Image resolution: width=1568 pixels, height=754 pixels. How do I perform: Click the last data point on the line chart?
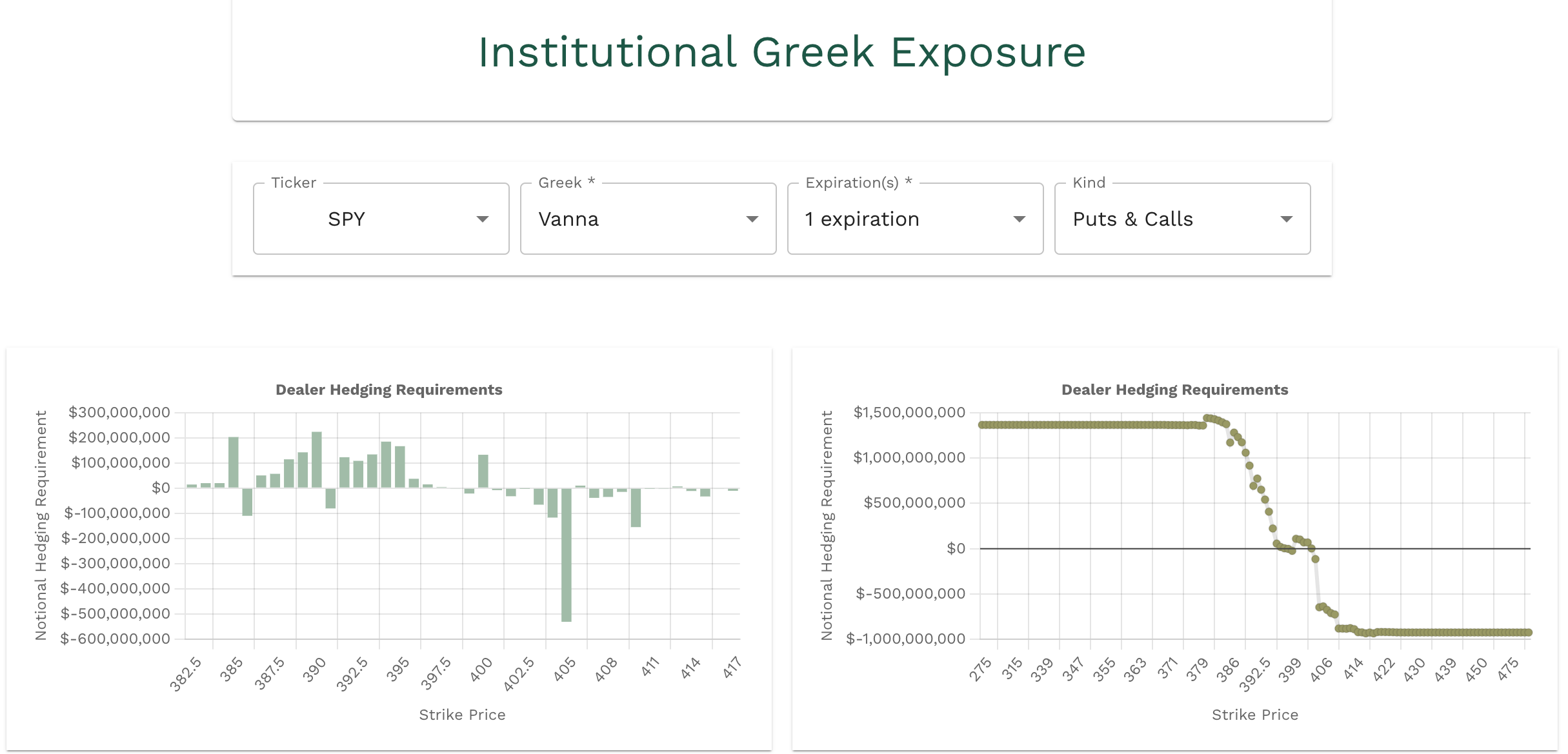click(x=1528, y=633)
